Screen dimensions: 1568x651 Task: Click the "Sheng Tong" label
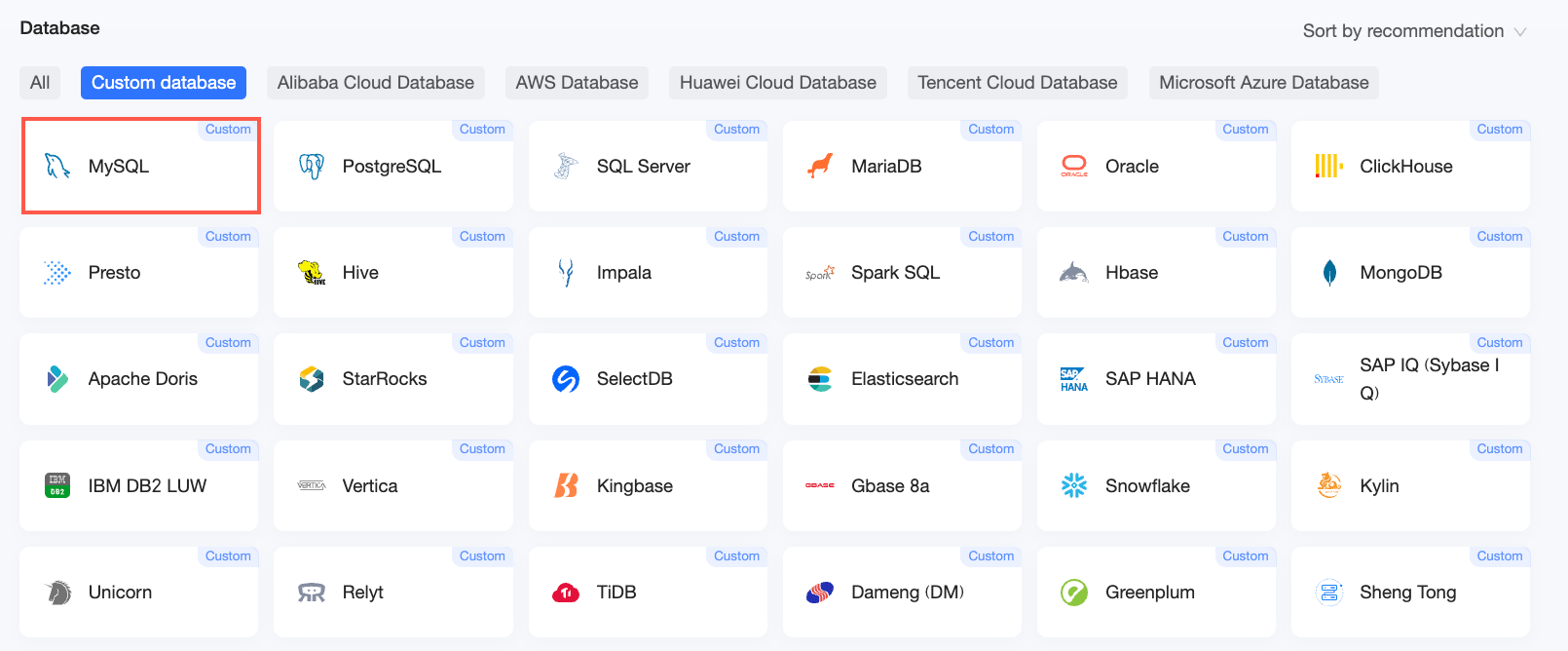pos(1408,593)
